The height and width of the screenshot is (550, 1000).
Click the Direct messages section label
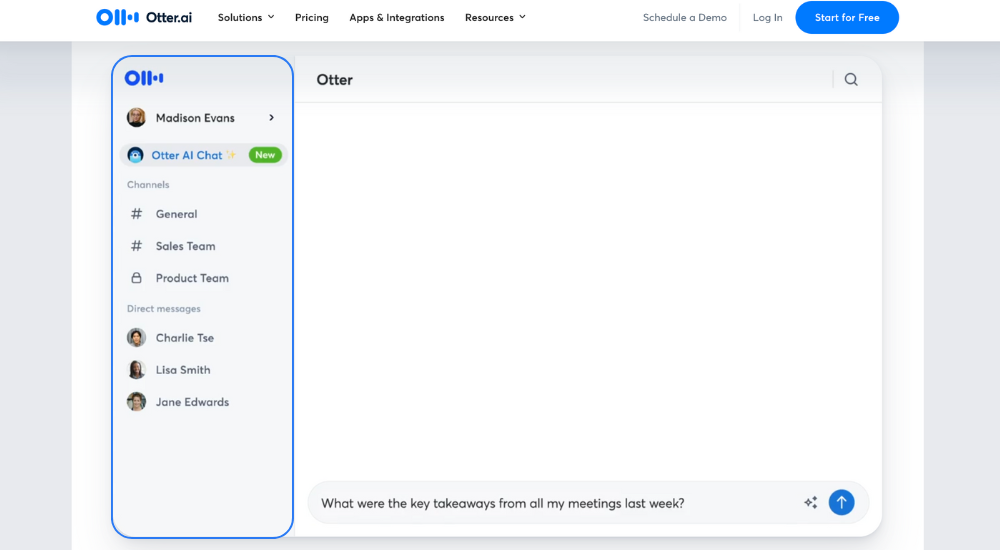click(163, 308)
